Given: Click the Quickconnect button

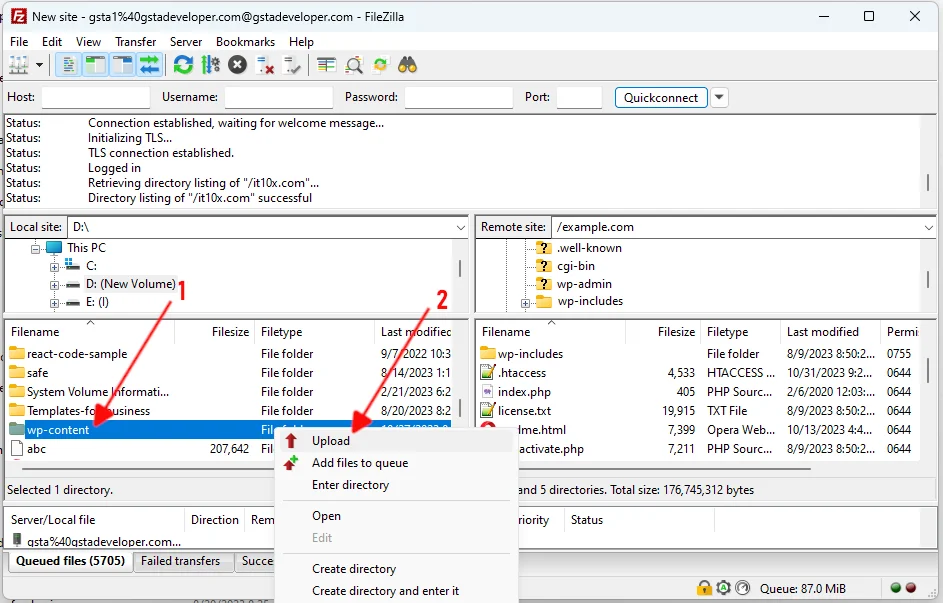Looking at the screenshot, I should [x=660, y=97].
